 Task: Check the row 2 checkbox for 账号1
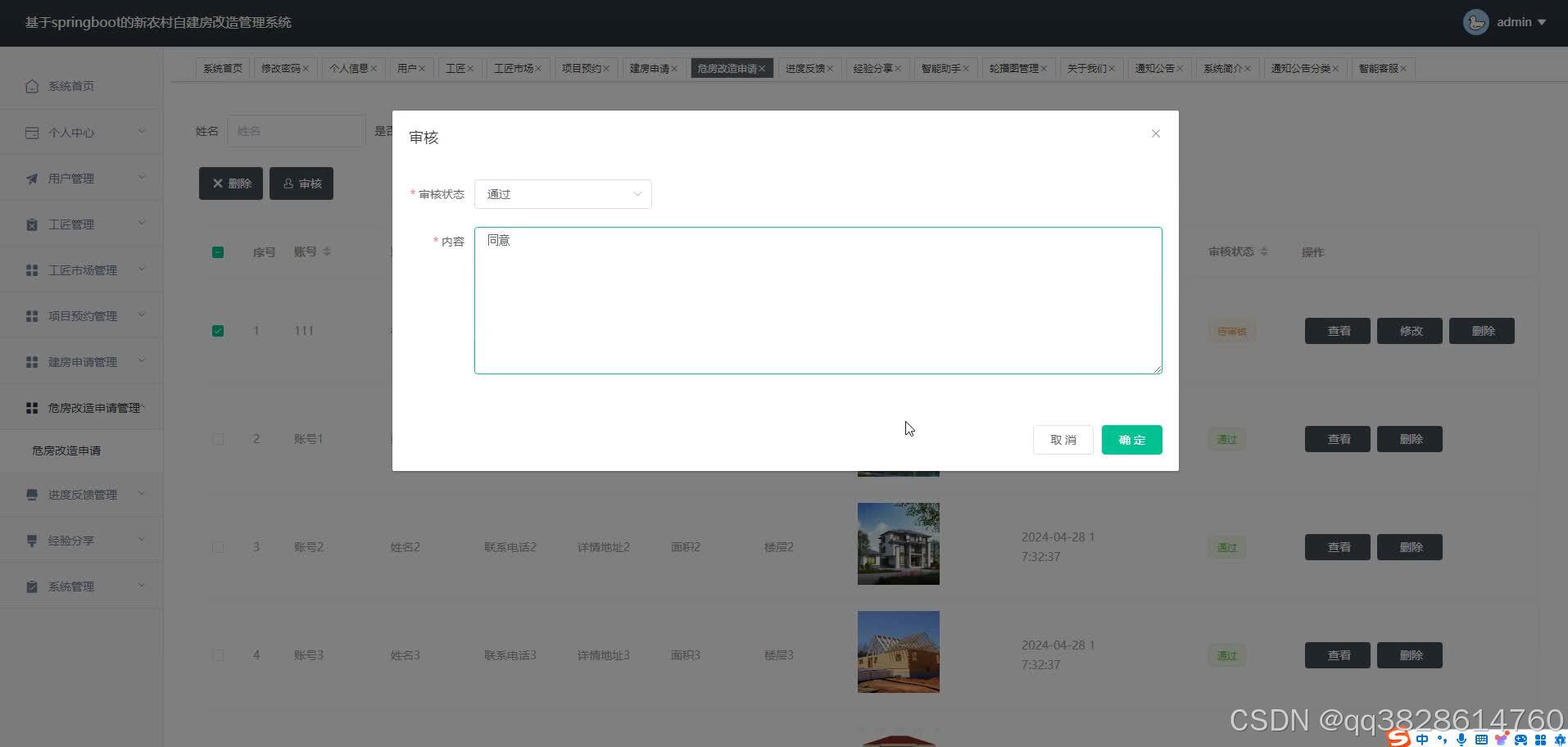[x=218, y=439]
